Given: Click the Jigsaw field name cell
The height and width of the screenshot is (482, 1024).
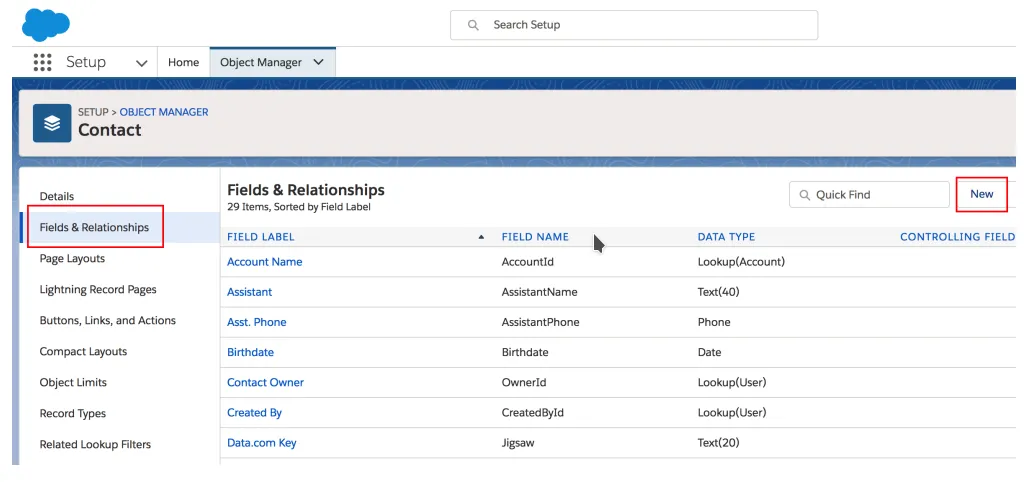Looking at the screenshot, I should point(518,443).
